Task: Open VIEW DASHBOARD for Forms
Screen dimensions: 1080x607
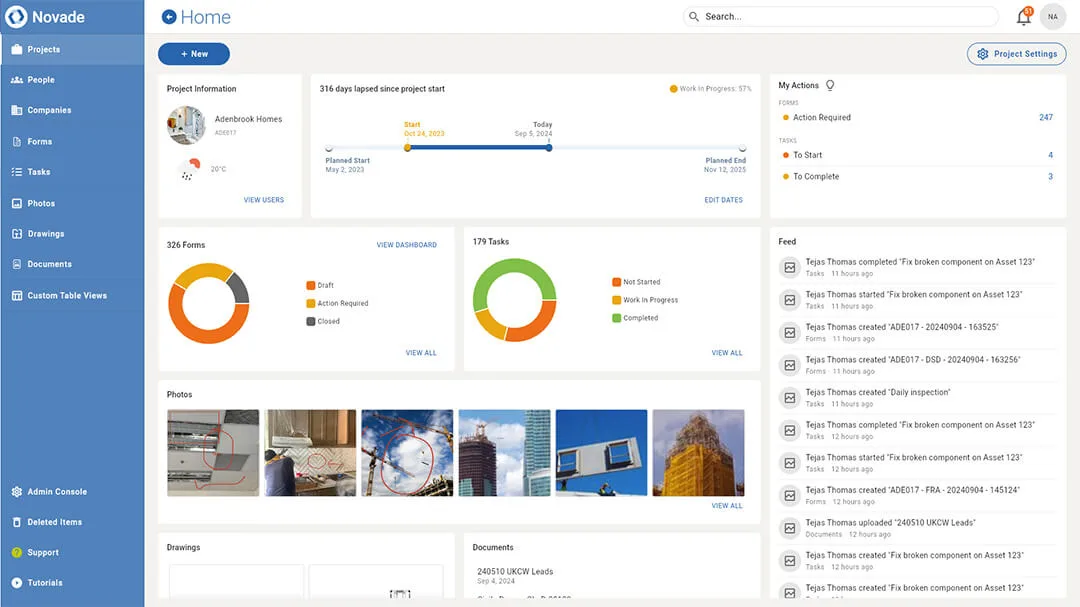Action: tap(406, 245)
